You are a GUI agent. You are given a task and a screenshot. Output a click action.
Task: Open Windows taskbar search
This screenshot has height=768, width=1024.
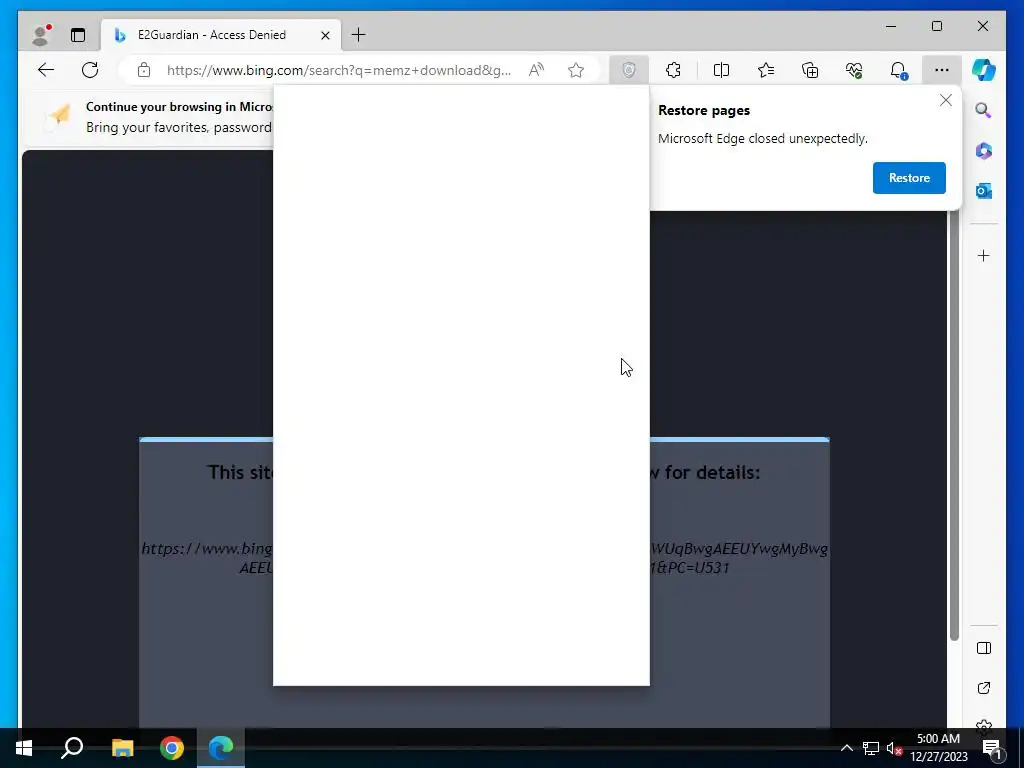pos(72,748)
